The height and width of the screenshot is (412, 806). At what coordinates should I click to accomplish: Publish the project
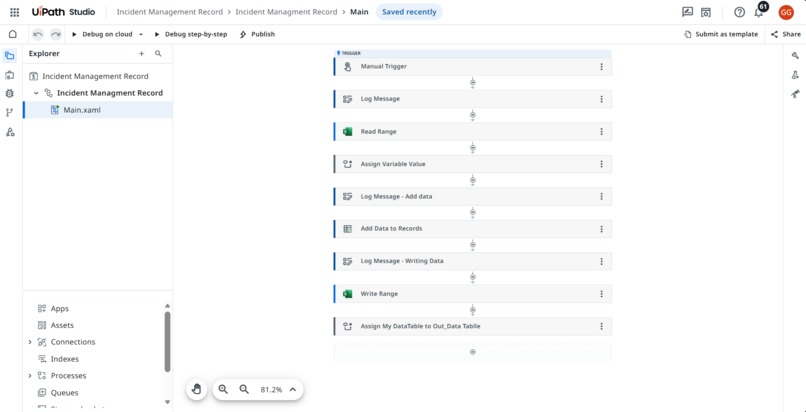(258, 34)
